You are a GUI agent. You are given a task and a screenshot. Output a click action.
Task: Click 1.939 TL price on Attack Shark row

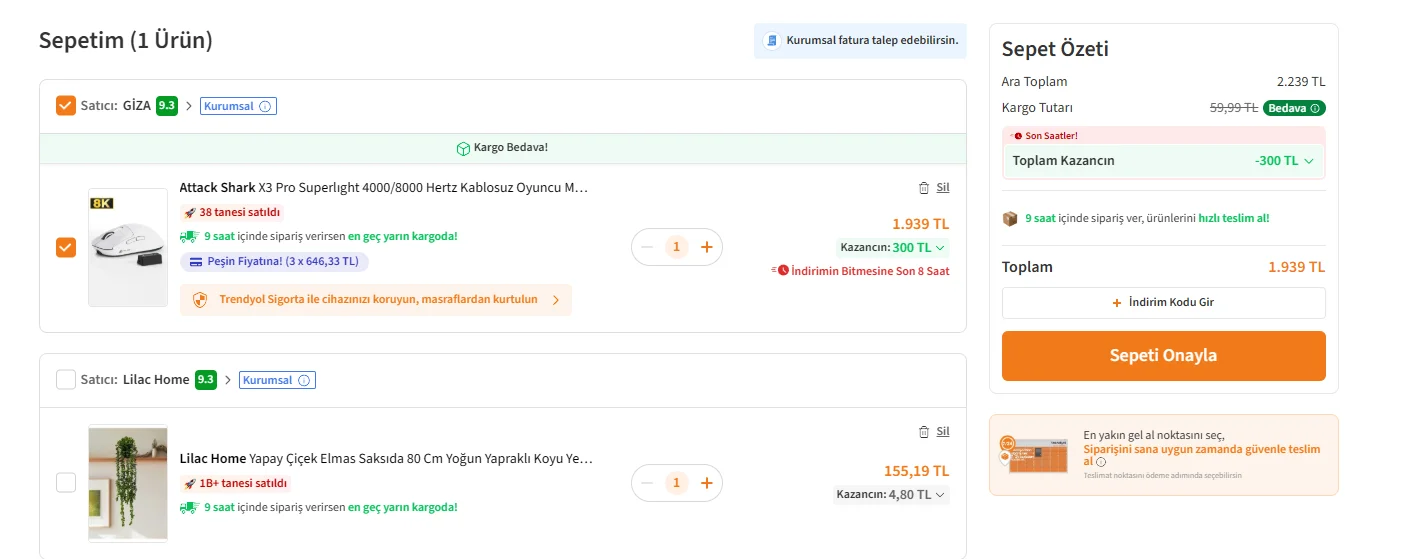(x=921, y=224)
